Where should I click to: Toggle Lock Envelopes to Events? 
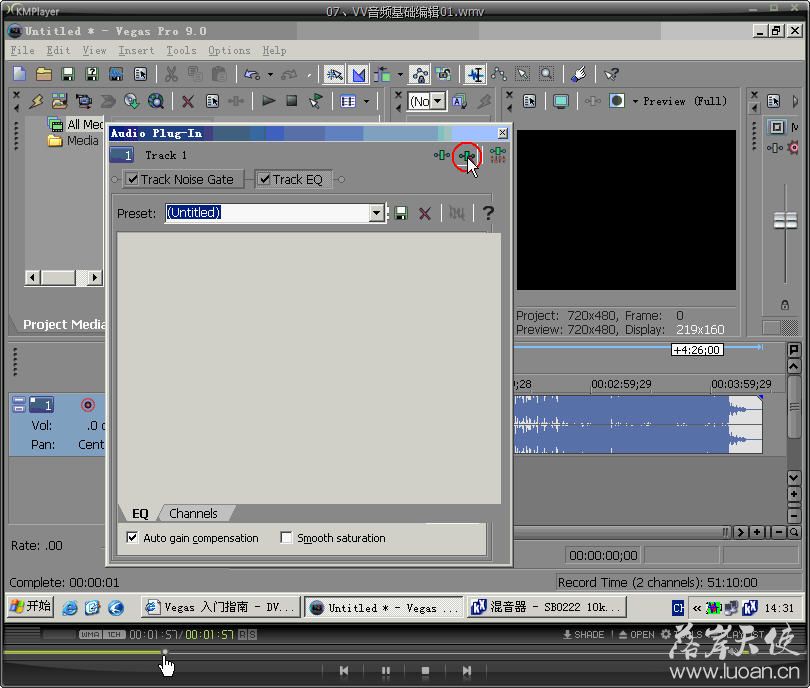point(420,74)
